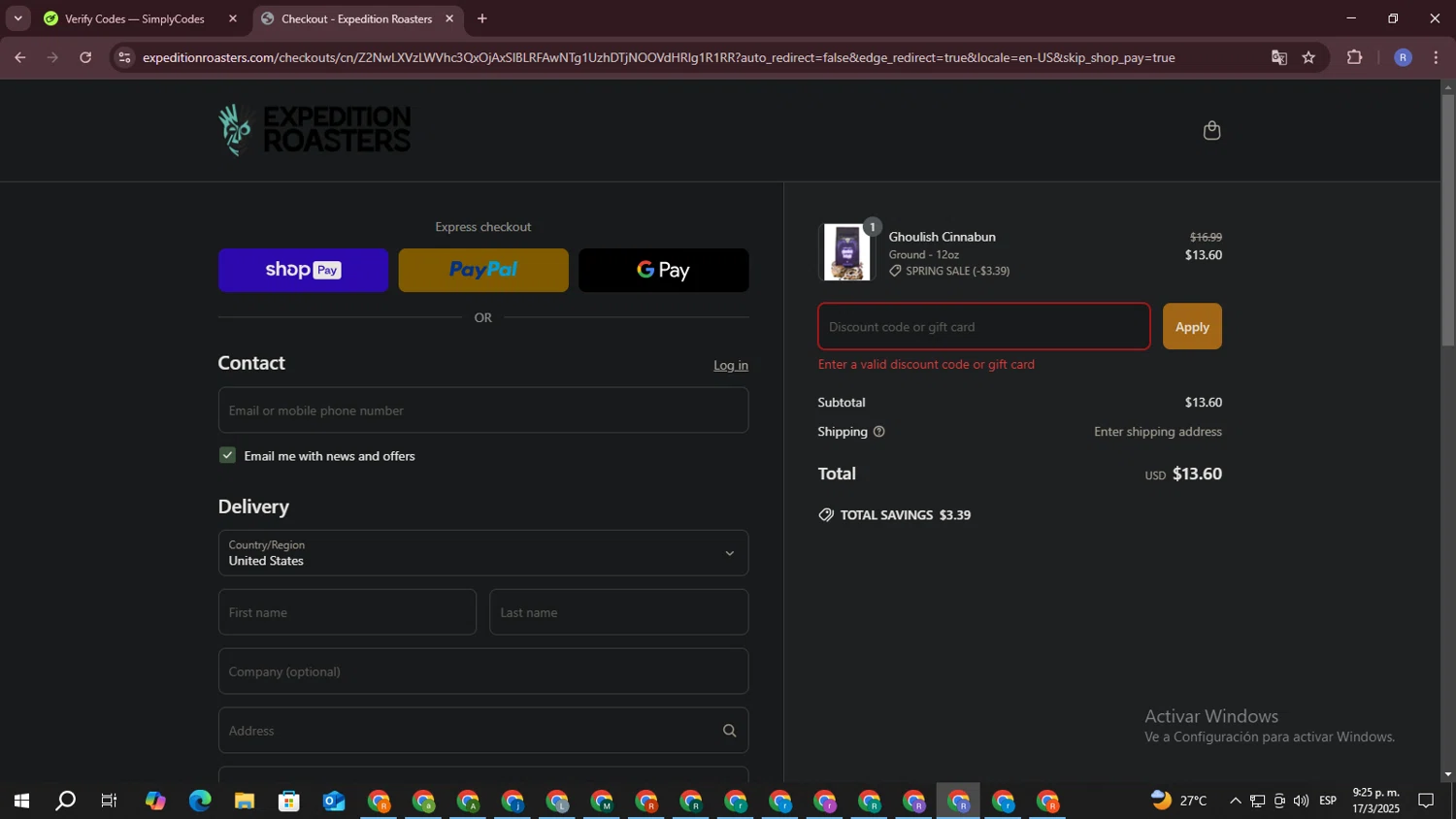The height and width of the screenshot is (819, 1456).
Task: Open File Explorer from the taskbar
Action: 245,801
